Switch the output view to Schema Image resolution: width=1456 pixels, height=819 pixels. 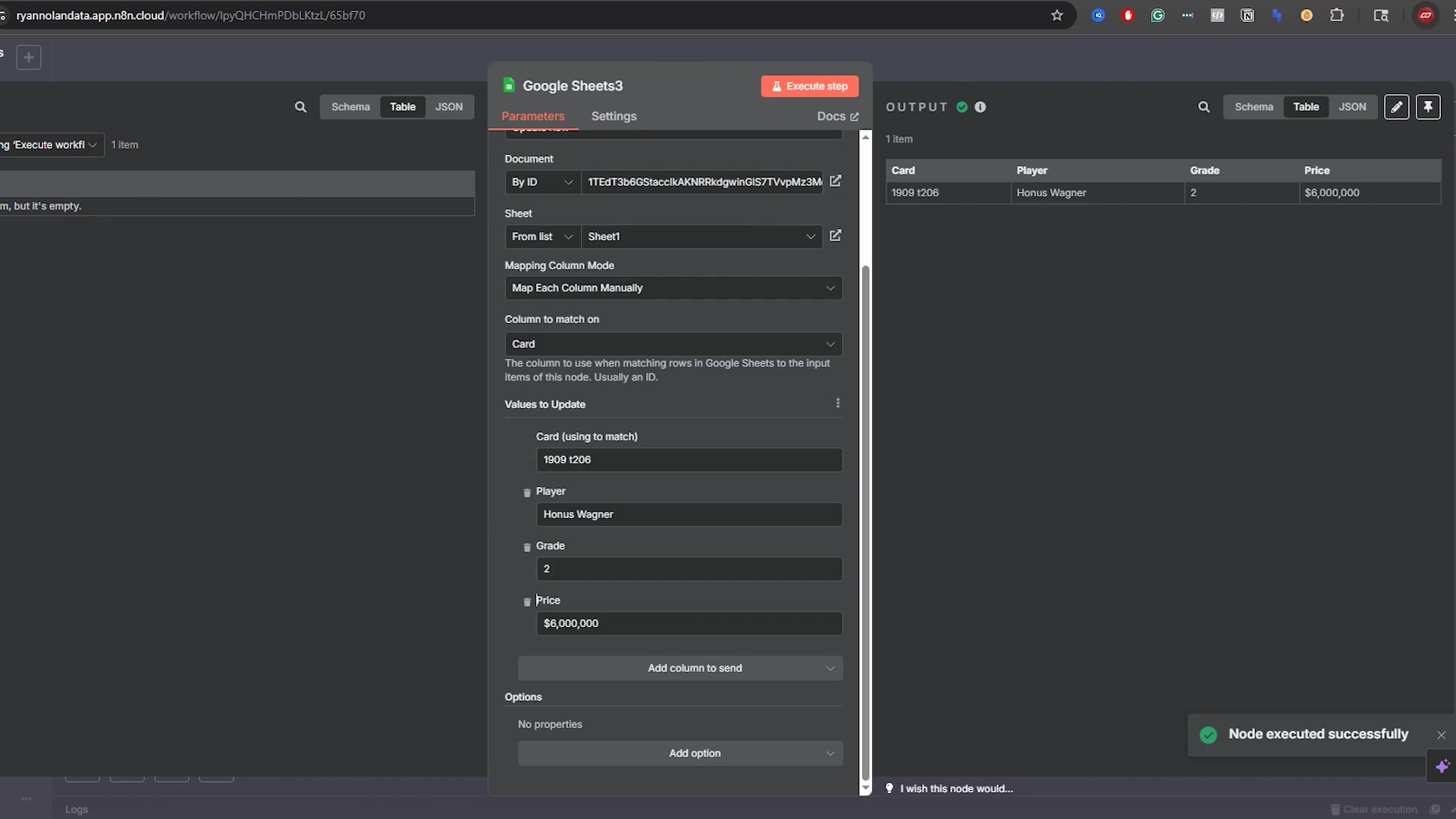click(1254, 107)
